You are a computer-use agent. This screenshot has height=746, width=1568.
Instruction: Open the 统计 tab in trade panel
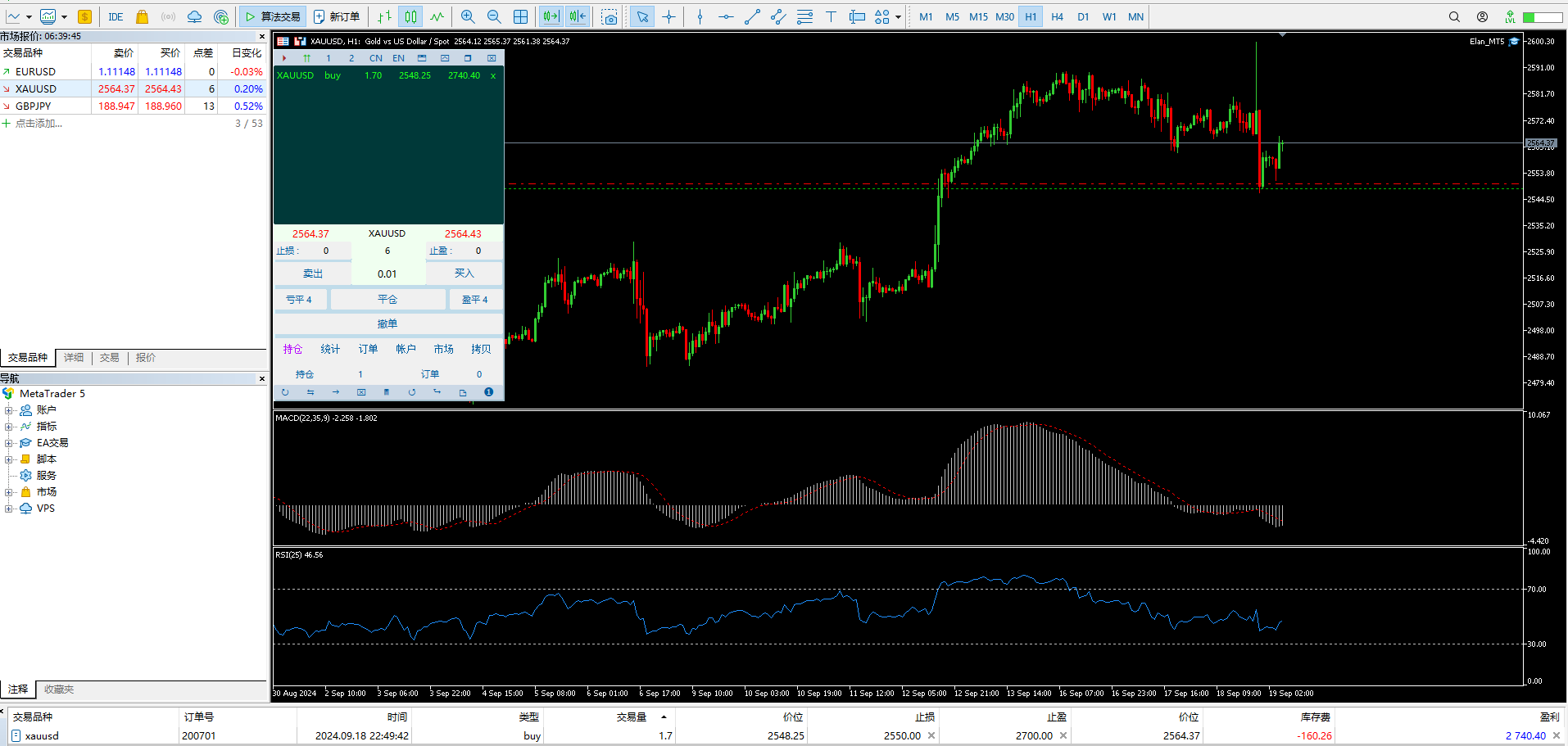pos(330,349)
